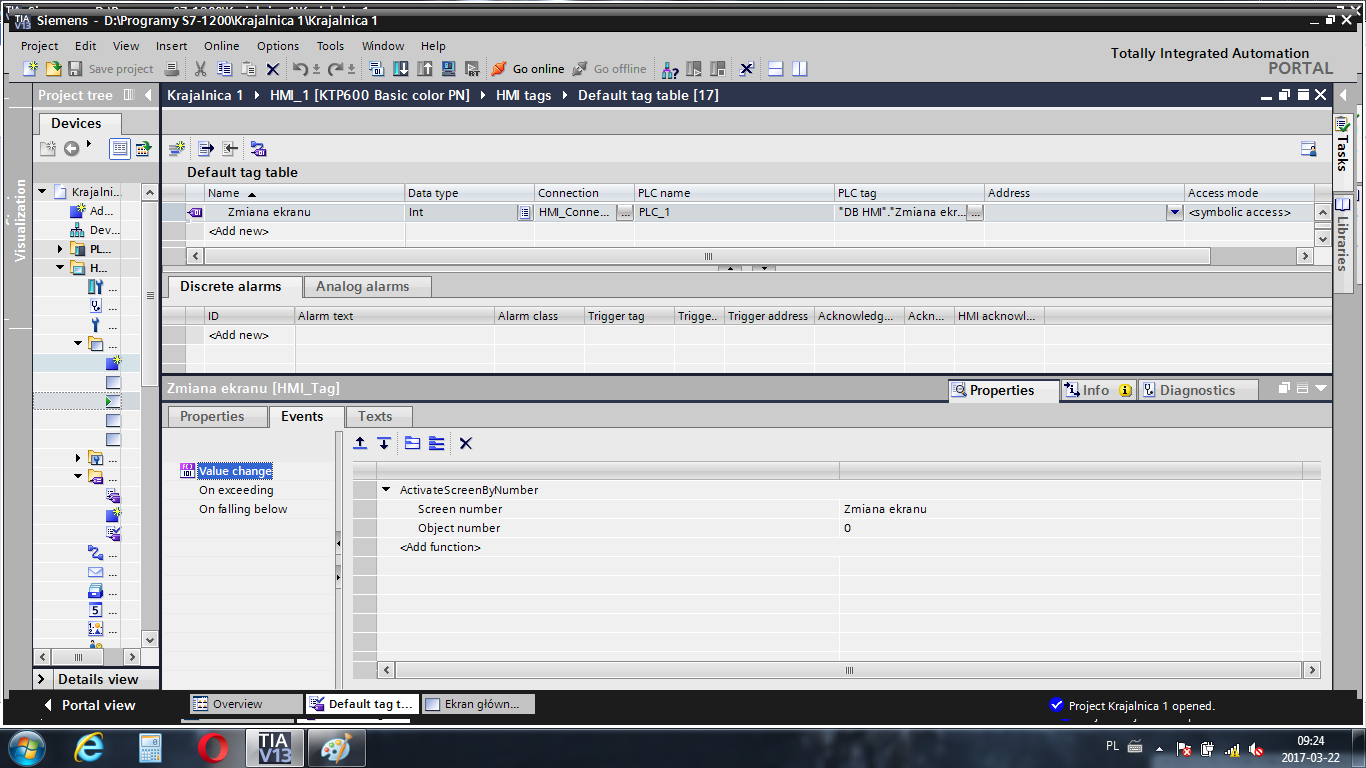Screen dimensions: 1366x768
Task: Click the Copy icon in toolbar
Action: pos(224,69)
